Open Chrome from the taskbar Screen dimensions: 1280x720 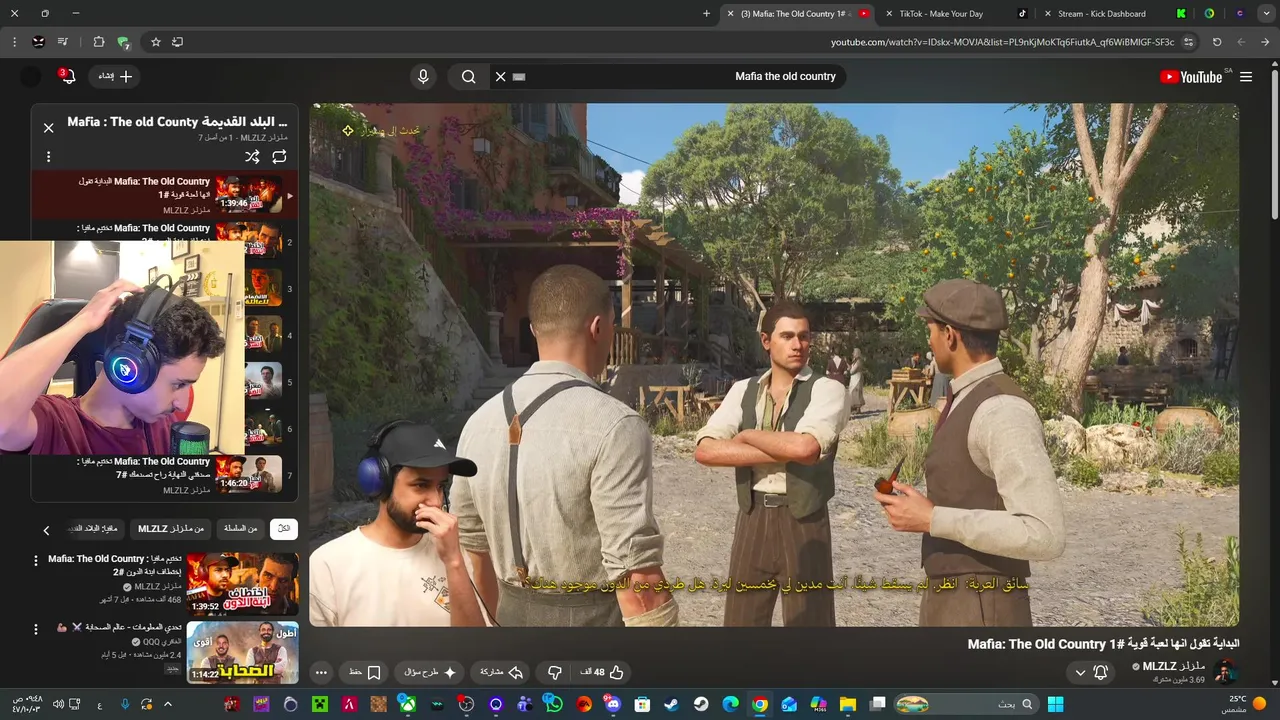point(760,704)
